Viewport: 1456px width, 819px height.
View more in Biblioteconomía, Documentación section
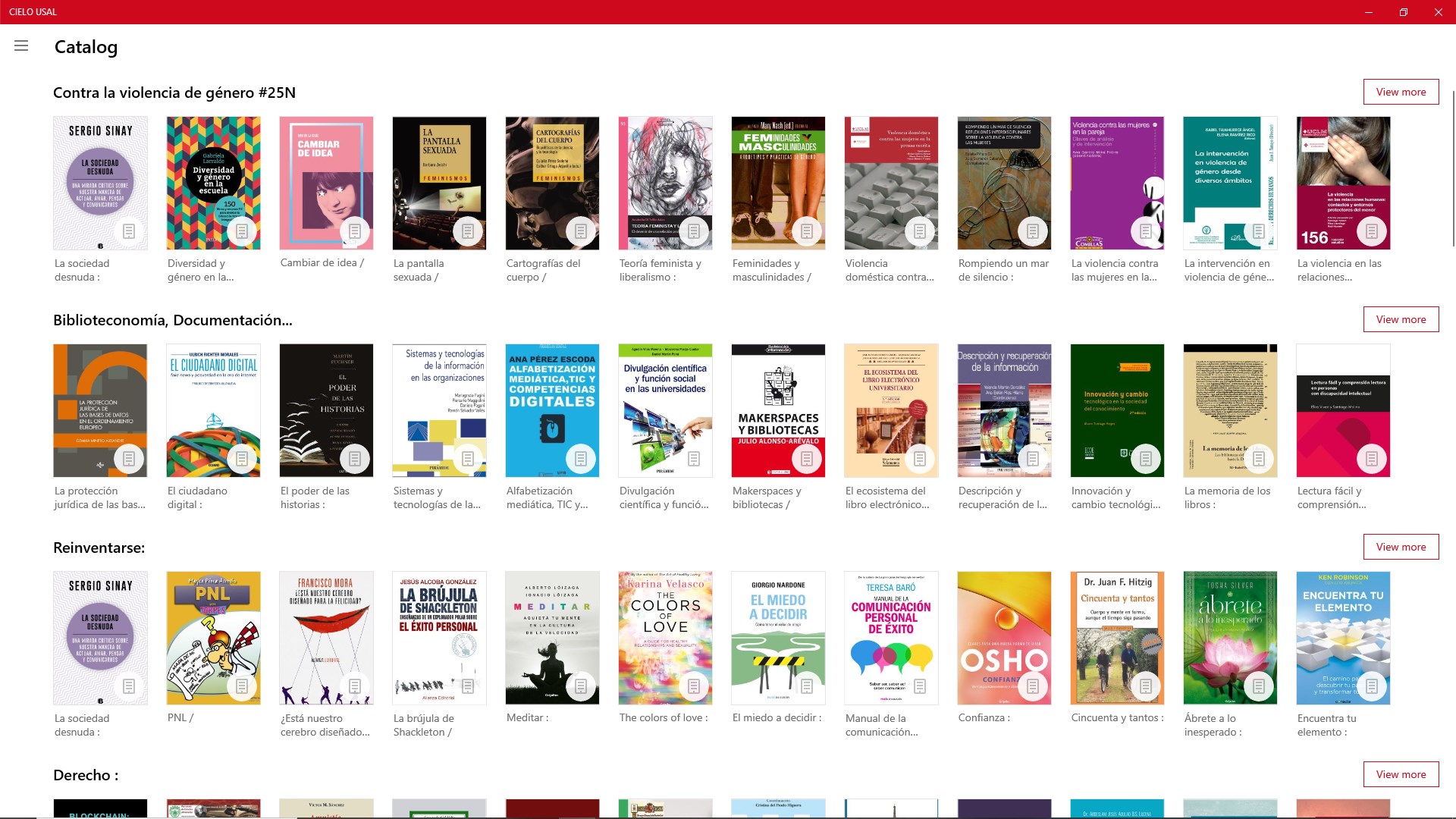coord(1401,319)
